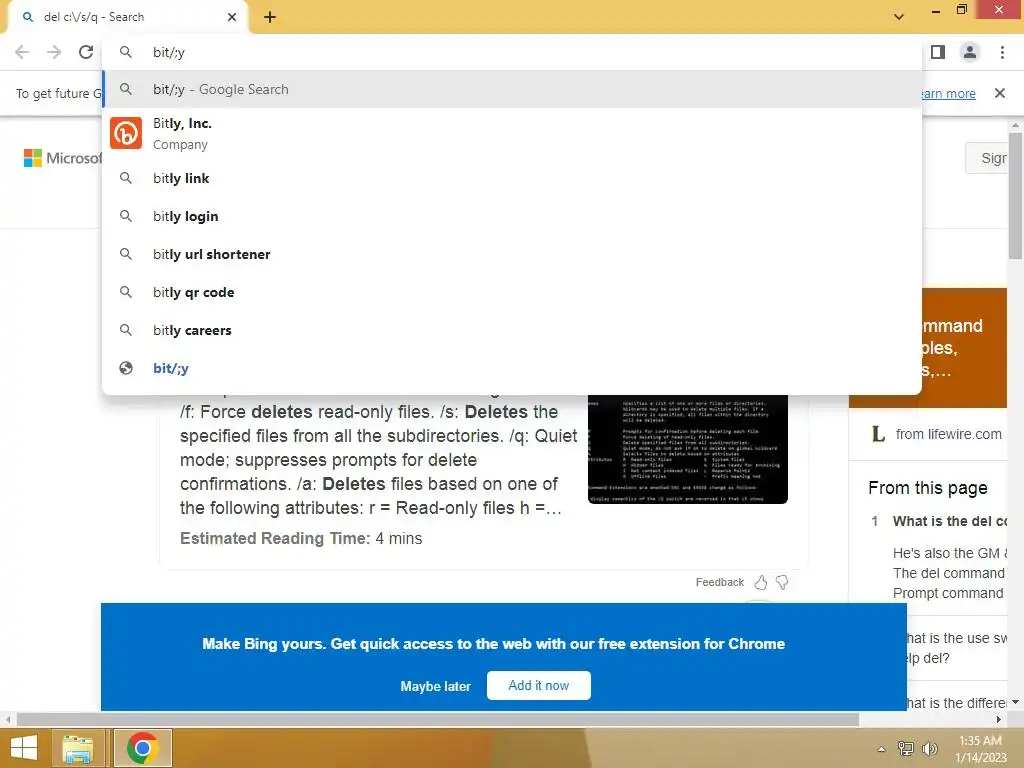Open 'What is the del co...' question

[x=950, y=521]
